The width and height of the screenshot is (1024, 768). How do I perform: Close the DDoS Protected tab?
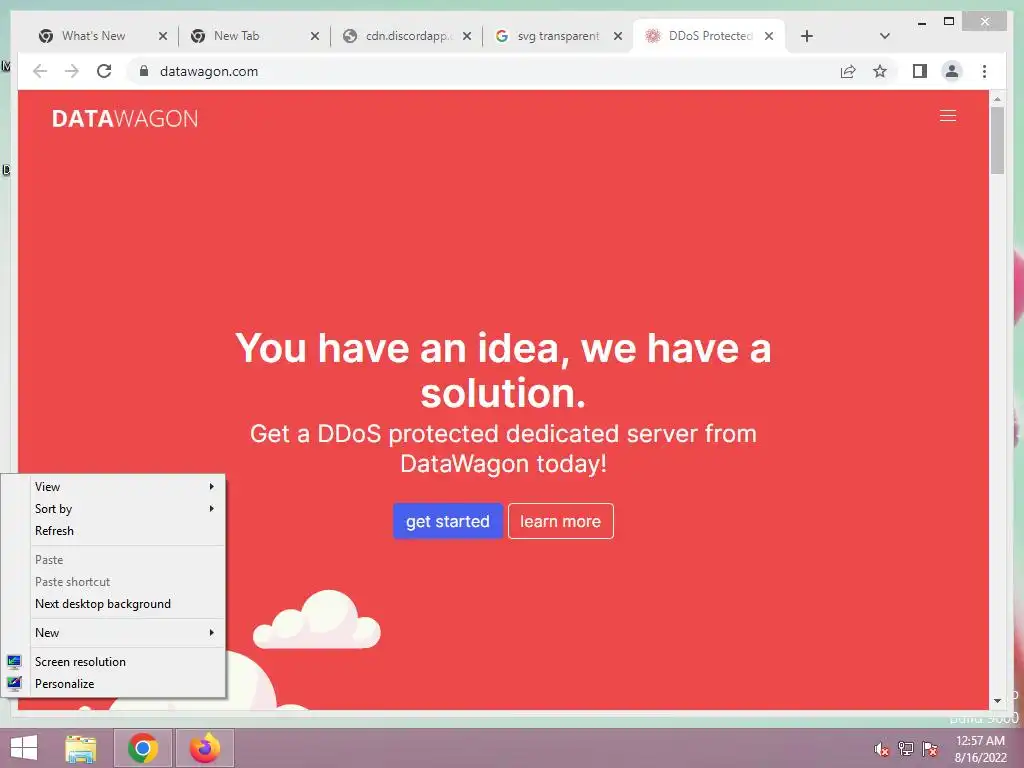pyautogui.click(x=769, y=36)
